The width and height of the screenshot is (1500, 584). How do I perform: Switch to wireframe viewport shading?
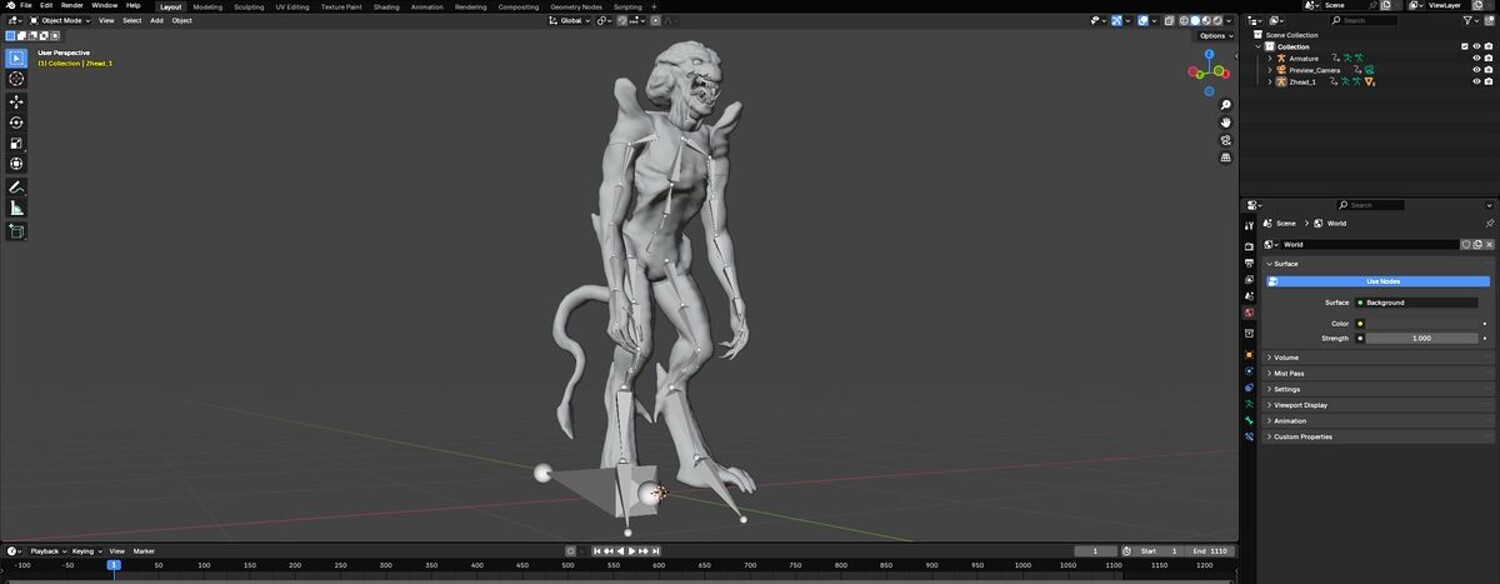(x=1185, y=20)
